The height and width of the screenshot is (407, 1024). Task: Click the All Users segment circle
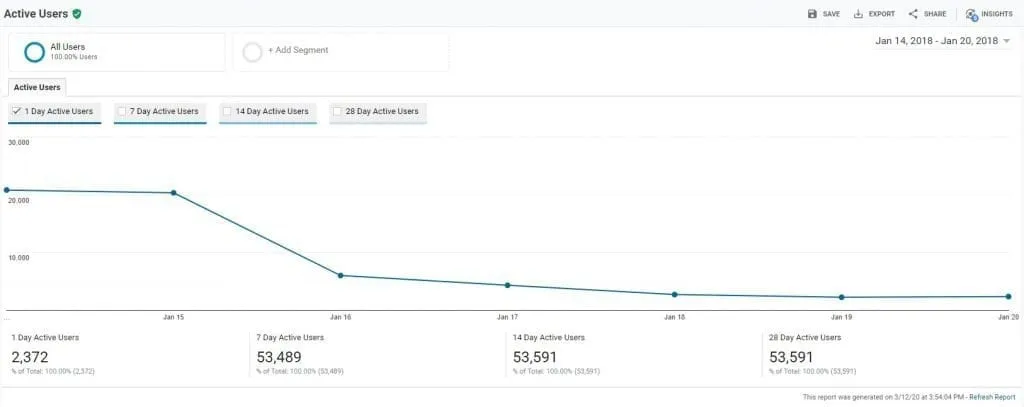tap(35, 52)
